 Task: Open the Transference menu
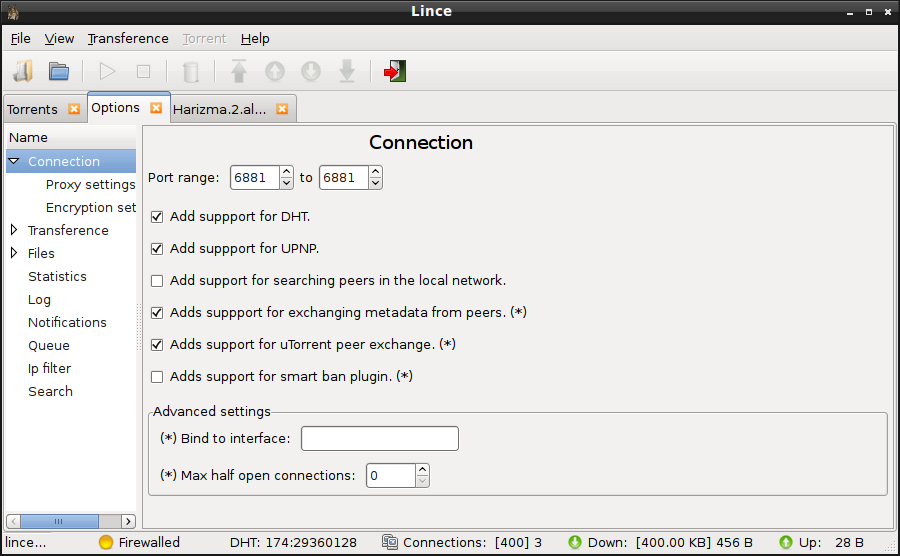tap(128, 38)
